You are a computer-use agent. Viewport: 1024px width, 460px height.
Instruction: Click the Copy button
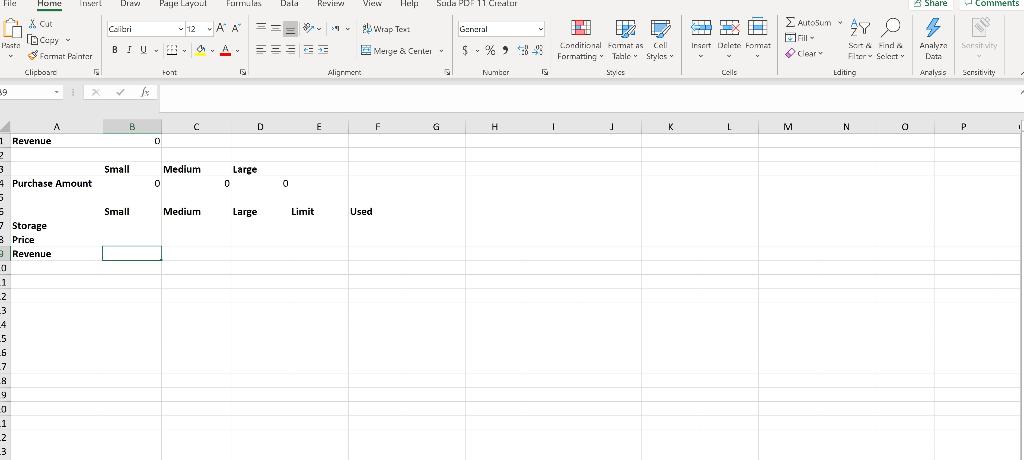[44, 40]
